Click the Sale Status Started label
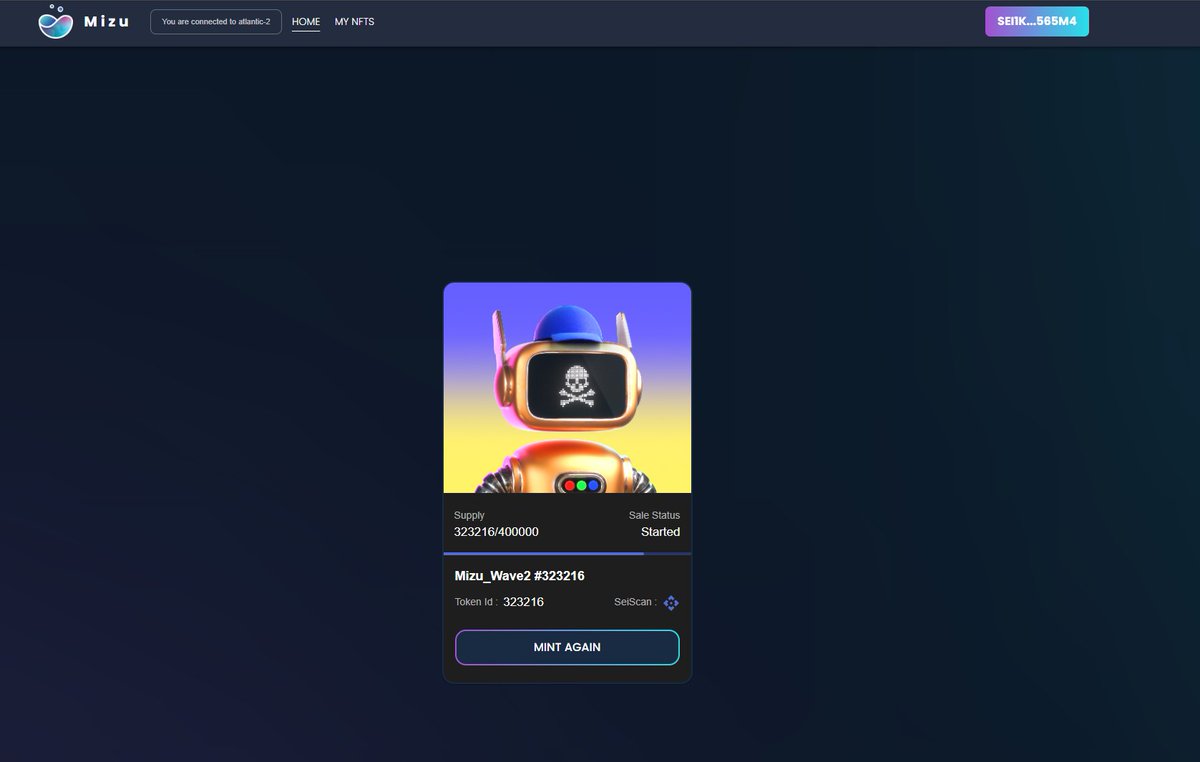Viewport: 1200px width, 762px height. click(x=660, y=532)
